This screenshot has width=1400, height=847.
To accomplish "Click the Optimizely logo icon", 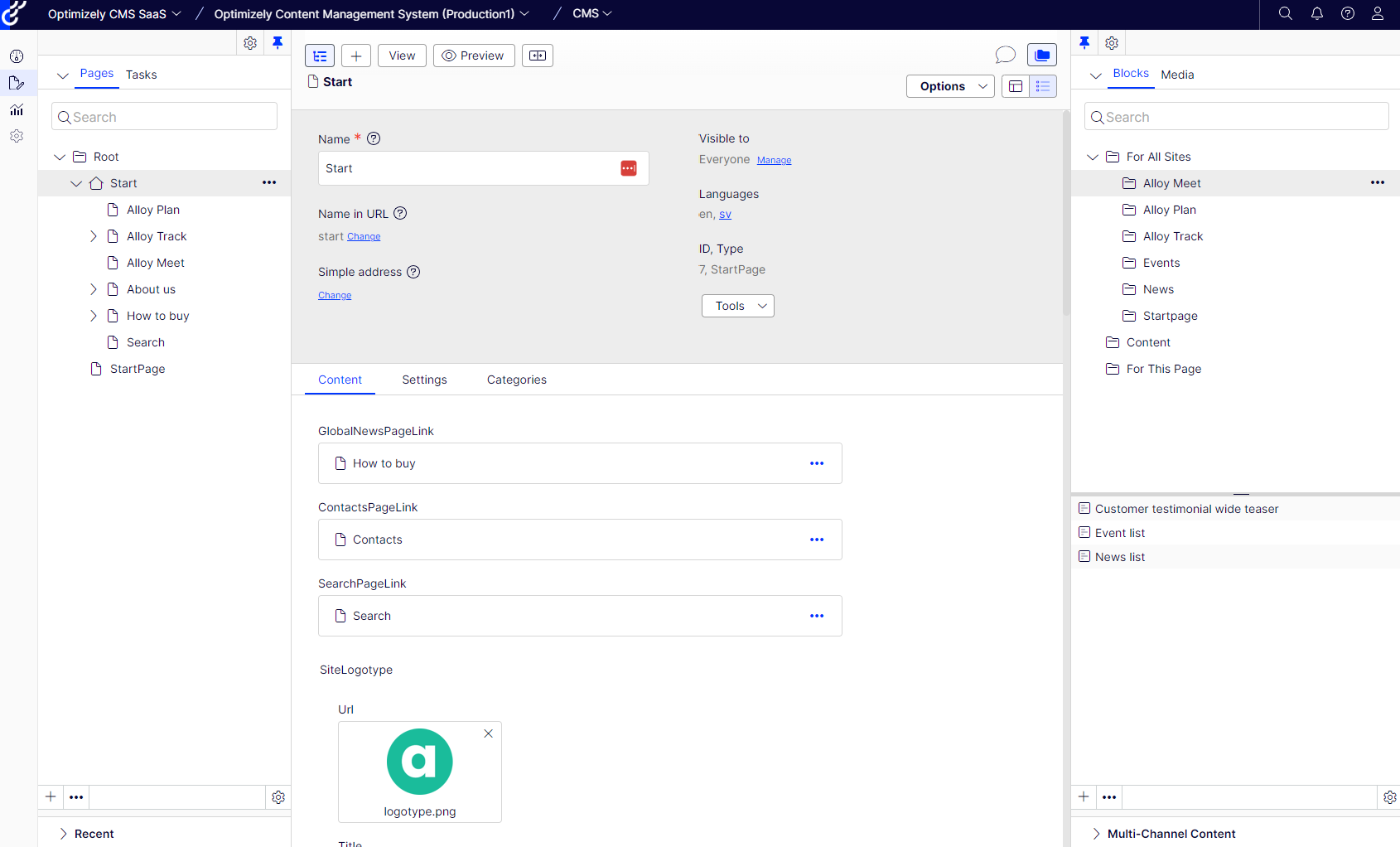I will [14, 14].
